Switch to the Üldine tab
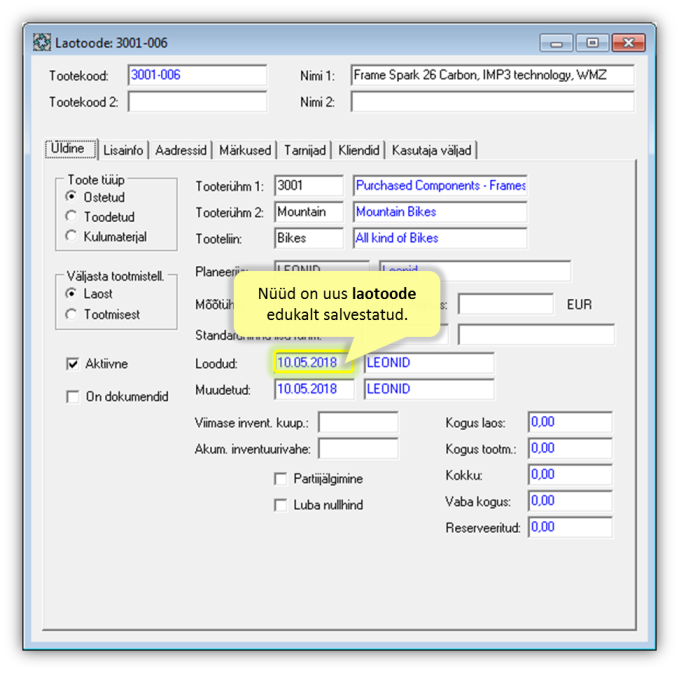 point(71,149)
